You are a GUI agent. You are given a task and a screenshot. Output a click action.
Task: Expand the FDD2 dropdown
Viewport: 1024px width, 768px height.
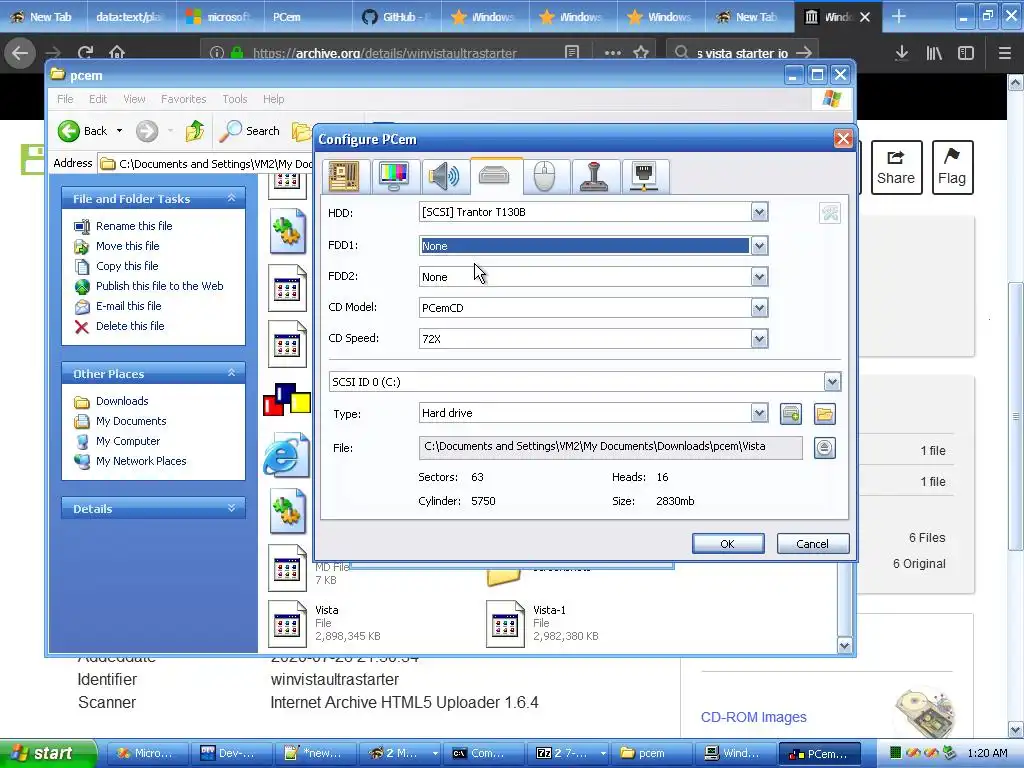tap(759, 277)
